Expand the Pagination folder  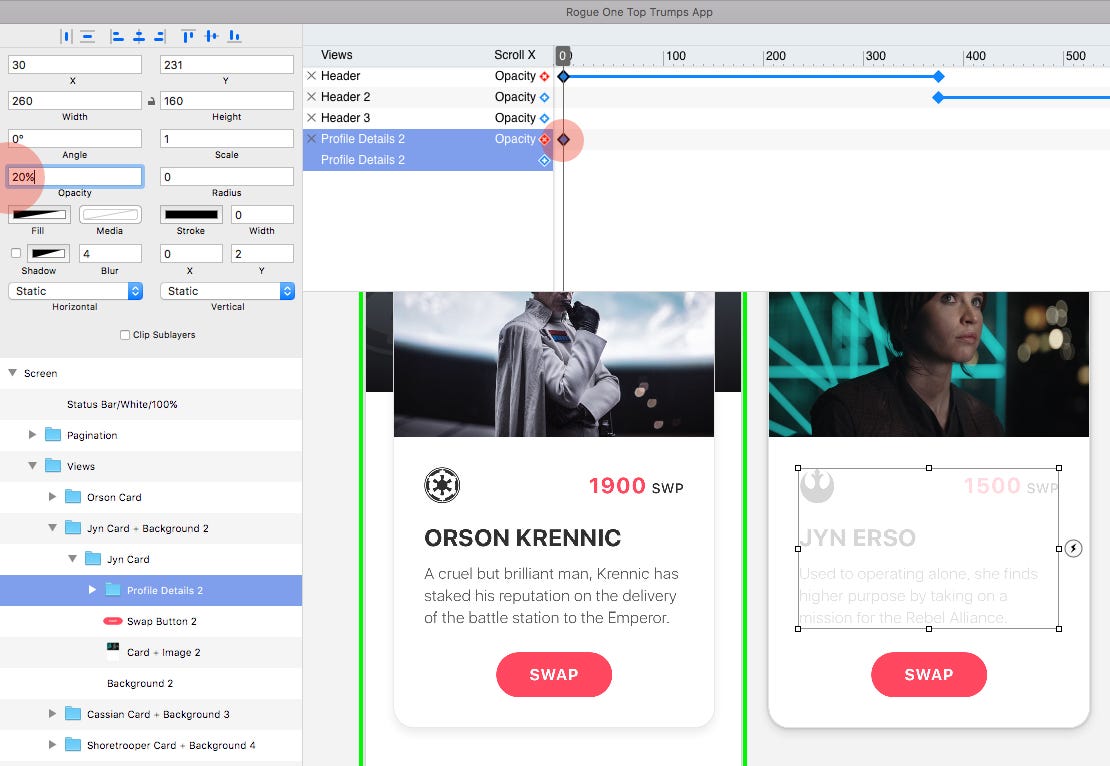(x=32, y=435)
